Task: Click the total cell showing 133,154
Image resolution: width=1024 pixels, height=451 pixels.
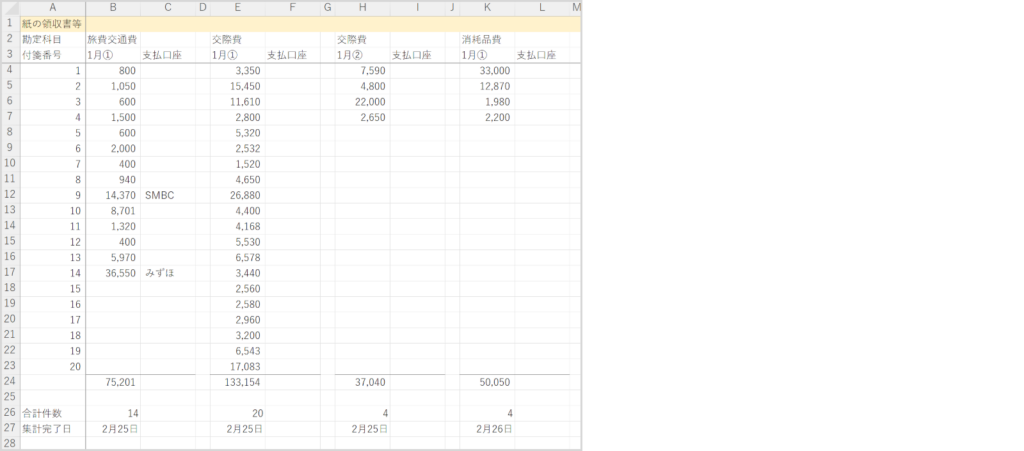Action: coord(236,381)
